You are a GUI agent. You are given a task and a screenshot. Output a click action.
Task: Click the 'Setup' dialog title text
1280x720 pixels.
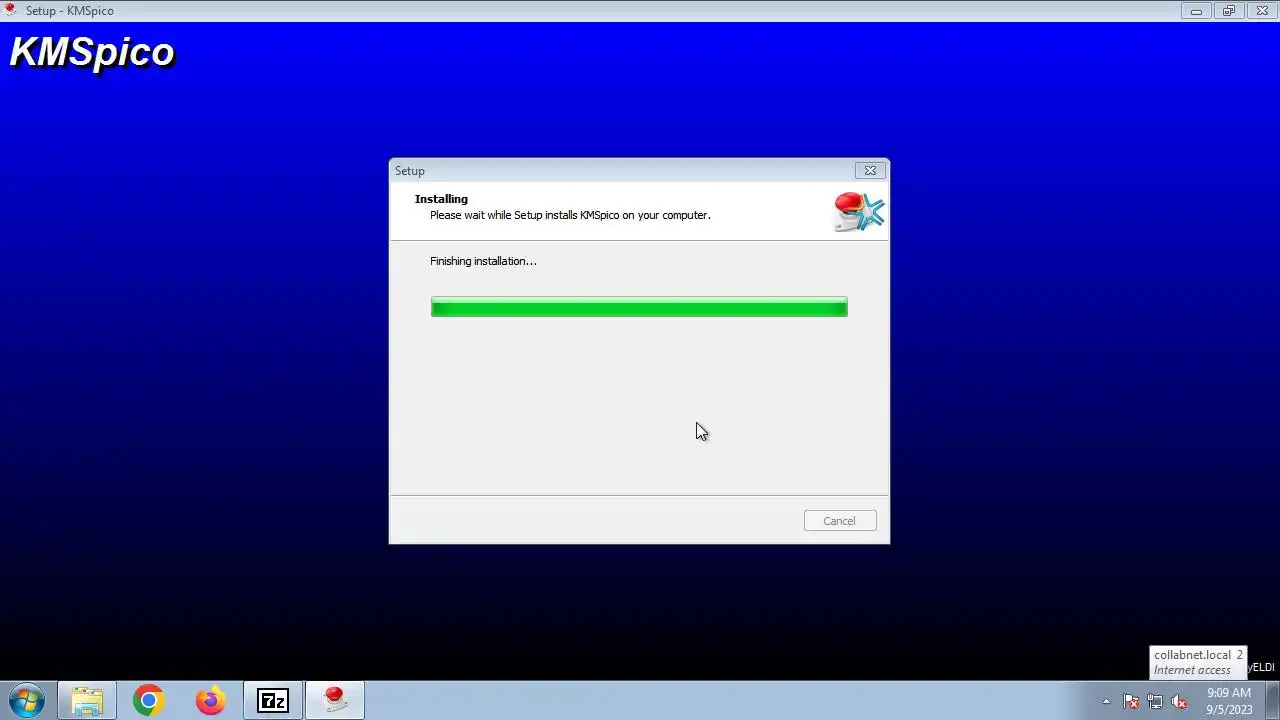[409, 171]
